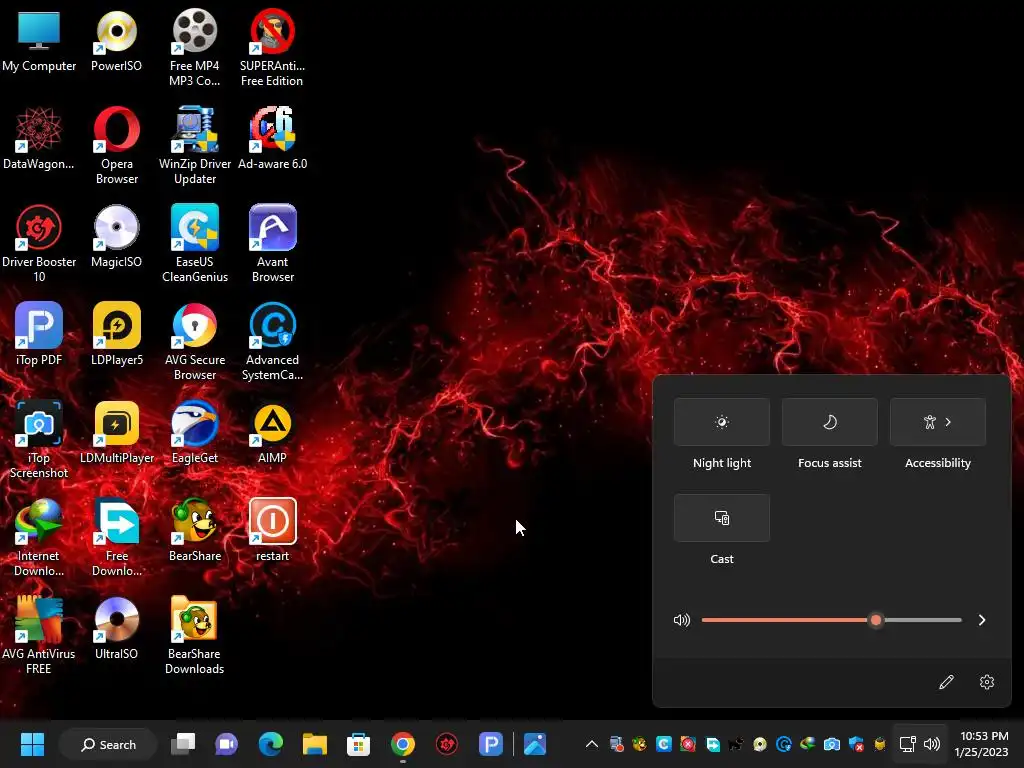The width and height of the screenshot is (1024, 768).
Task: Select AVG Secure Browser shortcut
Action: 195,341
